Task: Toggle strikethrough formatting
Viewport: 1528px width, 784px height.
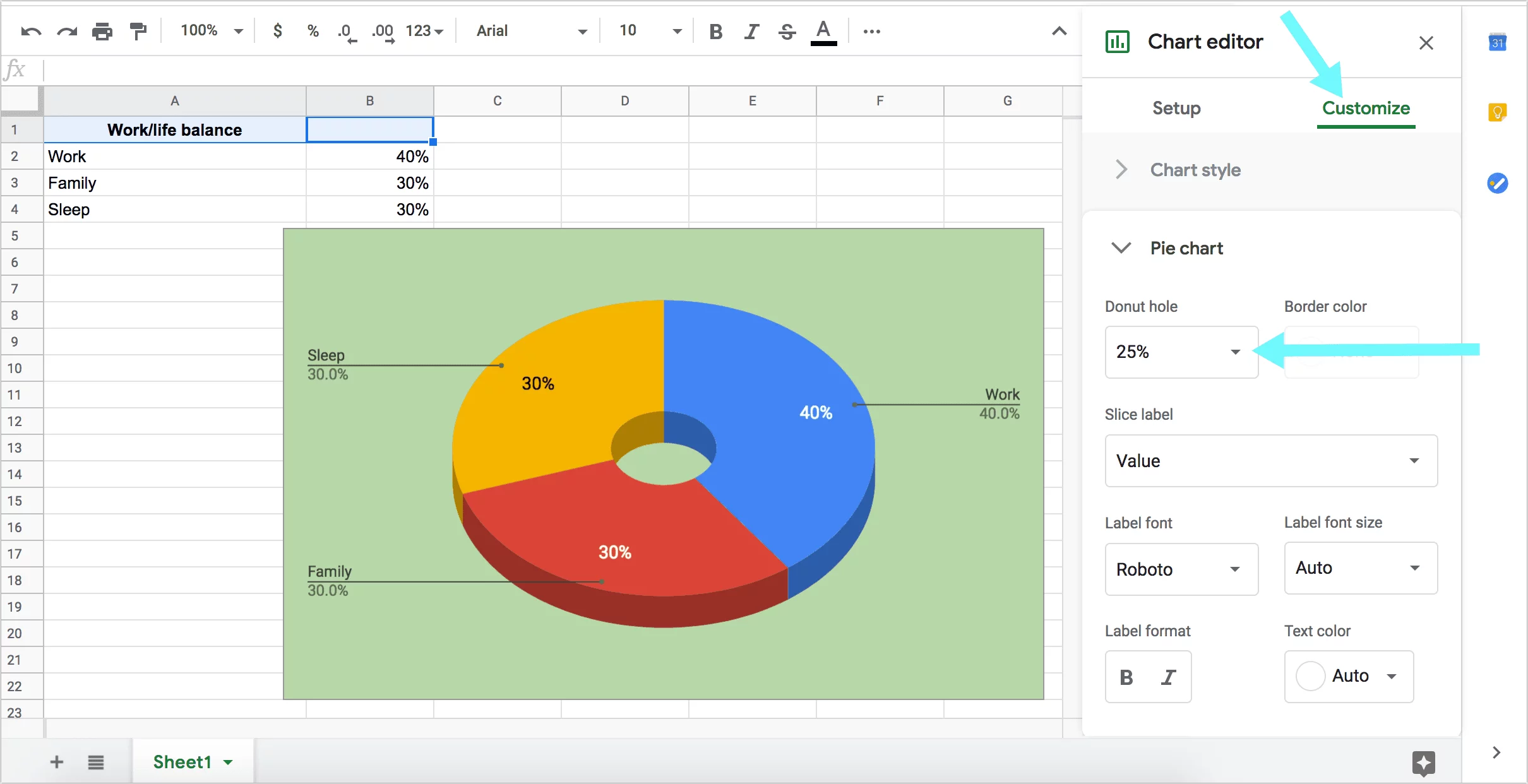Action: point(787,31)
